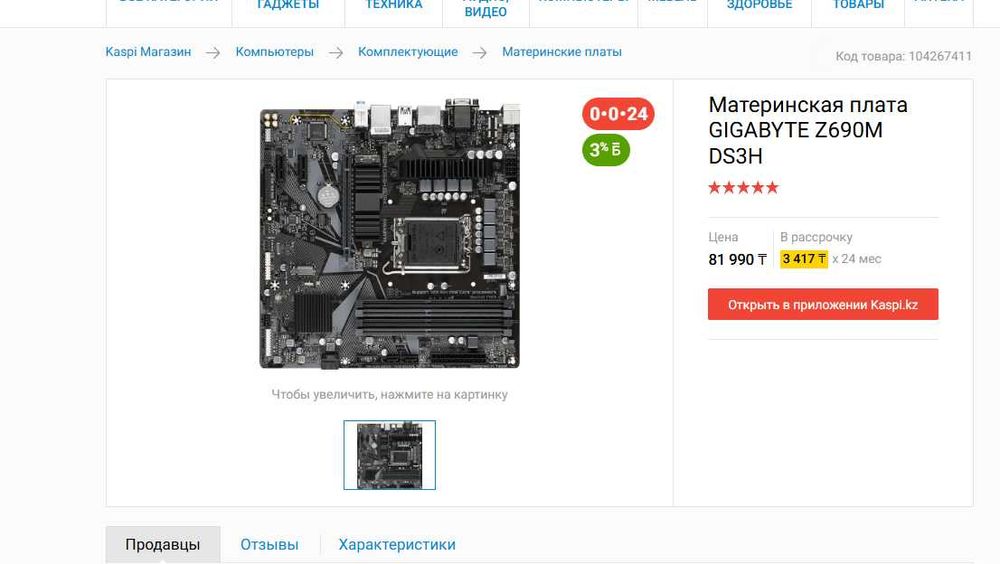Open Материнские платы breadcrumb link
This screenshot has width=1000, height=564.
point(562,52)
